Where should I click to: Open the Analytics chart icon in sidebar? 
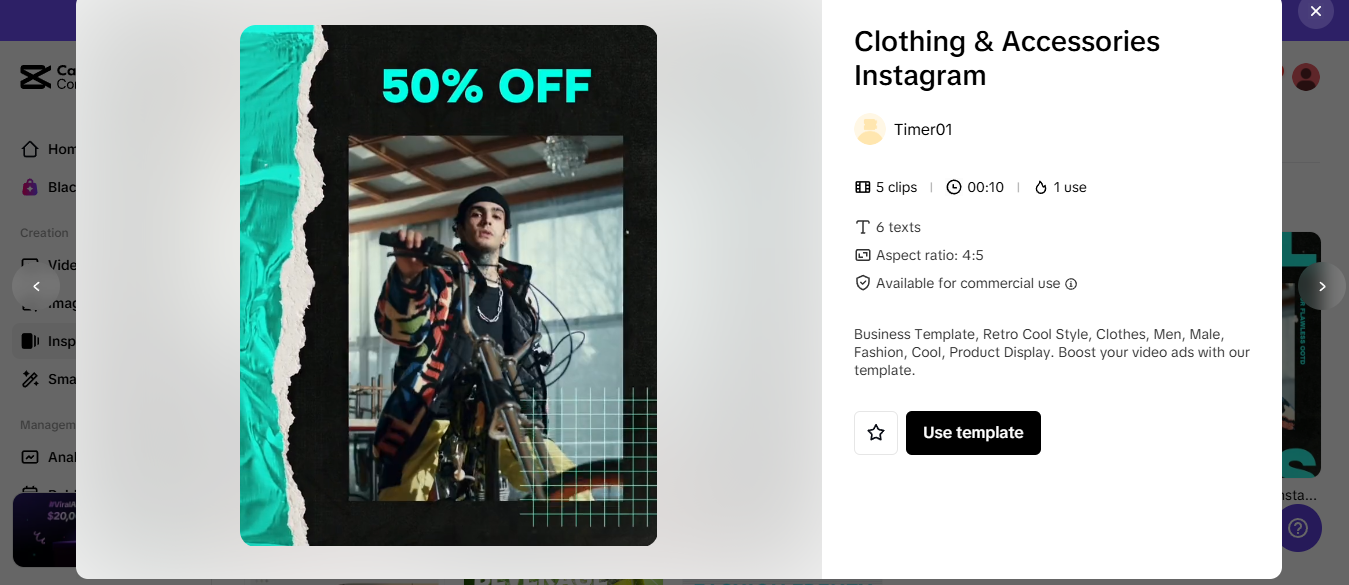pos(30,457)
